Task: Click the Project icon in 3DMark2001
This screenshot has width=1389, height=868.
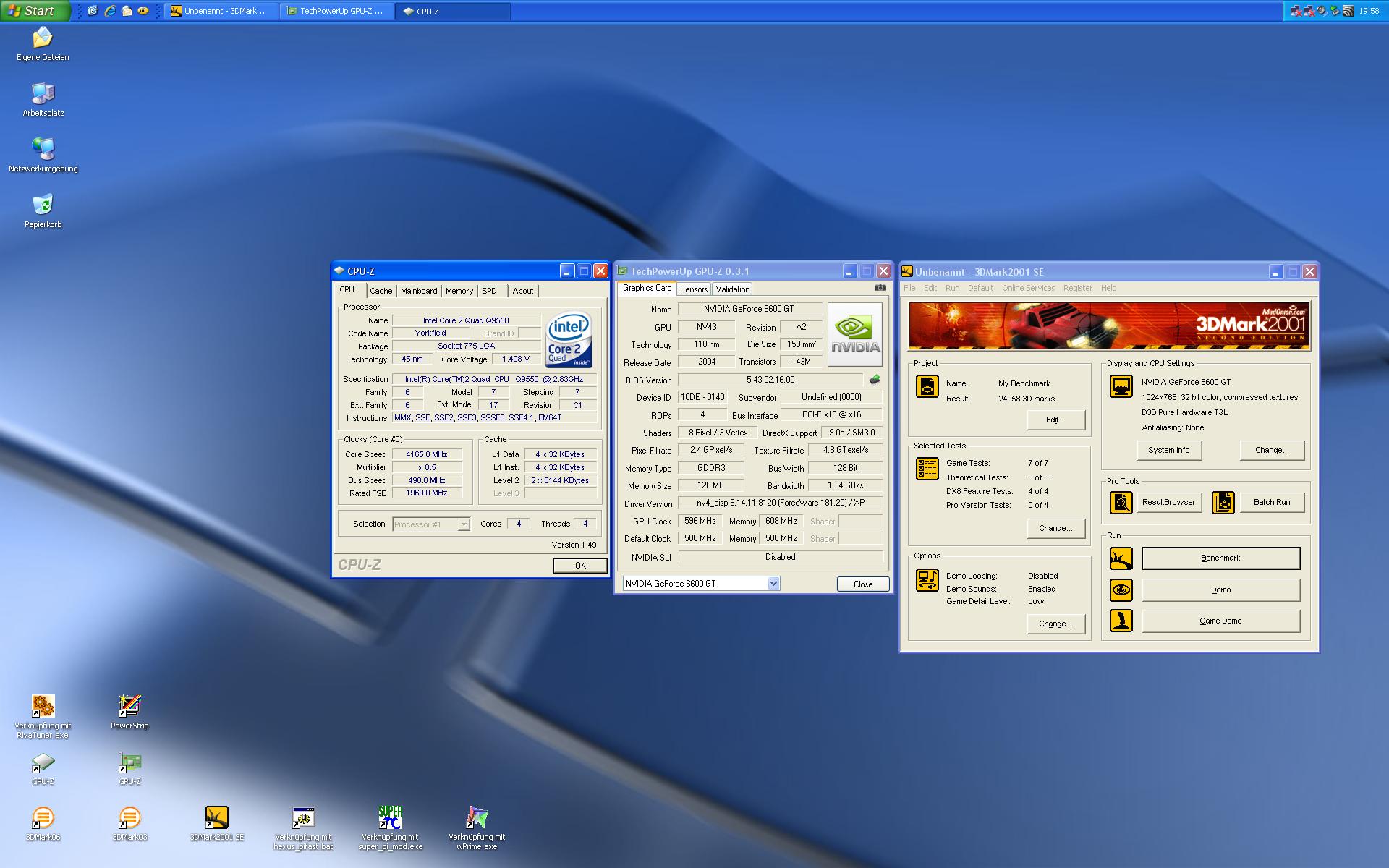Action: [x=927, y=386]
